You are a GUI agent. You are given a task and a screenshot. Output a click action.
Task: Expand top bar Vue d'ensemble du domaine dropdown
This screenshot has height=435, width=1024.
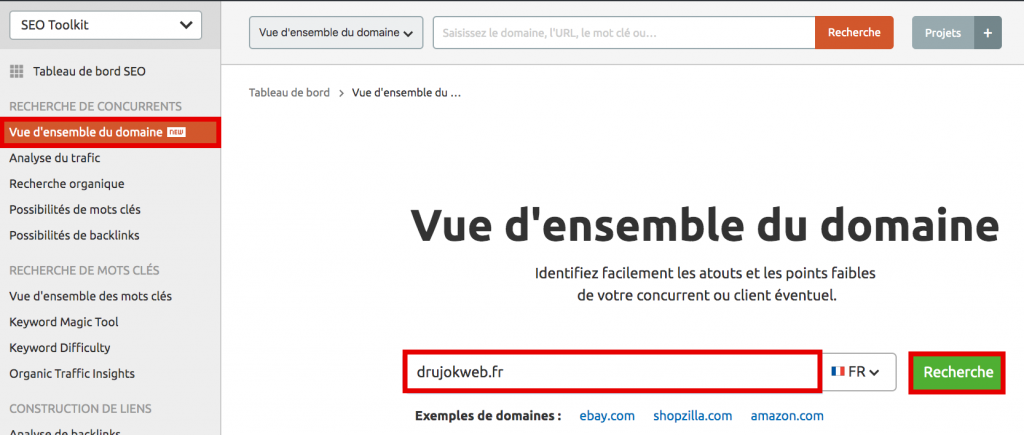pos(336,33)
